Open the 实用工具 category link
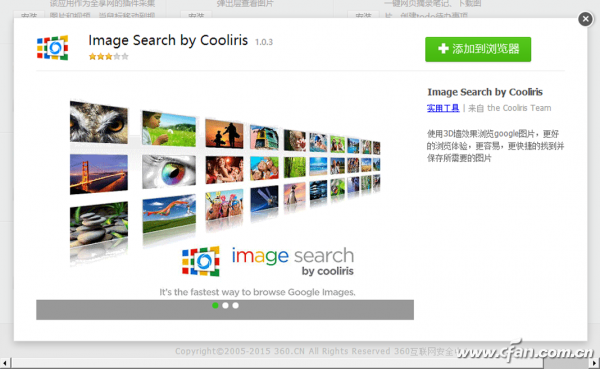The height and width of the screenshot is (369, 600). (x=443, y=108)
